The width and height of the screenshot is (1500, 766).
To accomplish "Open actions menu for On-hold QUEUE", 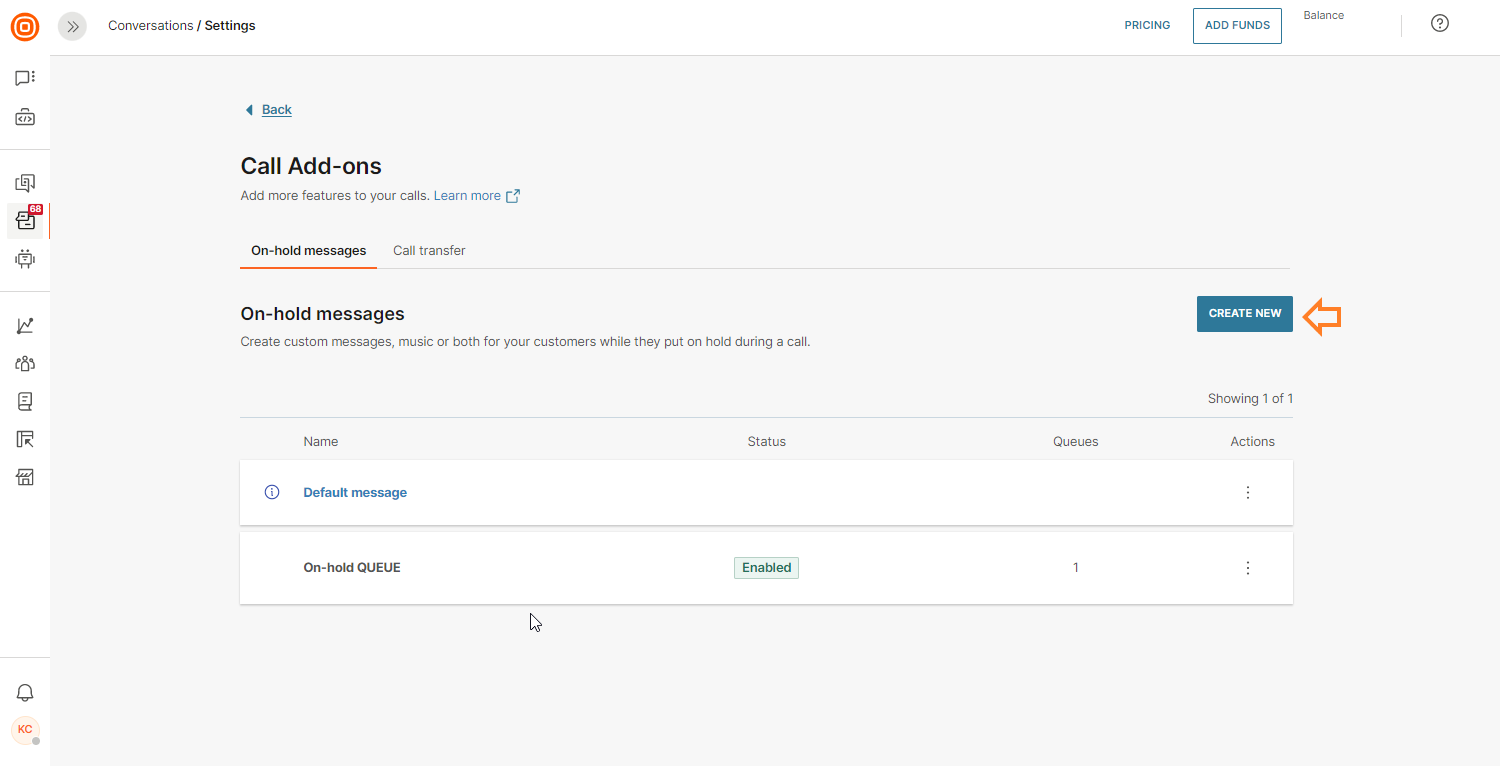I will (1247, 568).
